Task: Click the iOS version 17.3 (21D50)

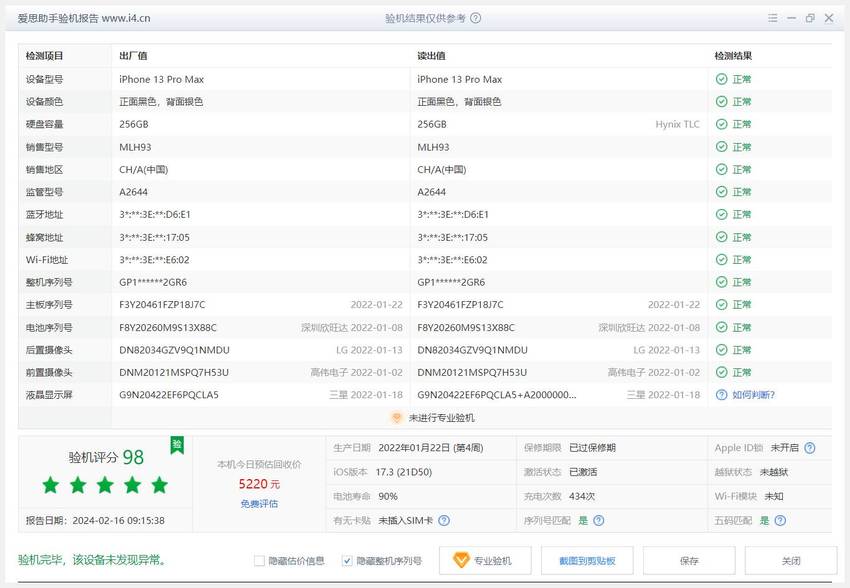Action: click(x=404, y=472)
